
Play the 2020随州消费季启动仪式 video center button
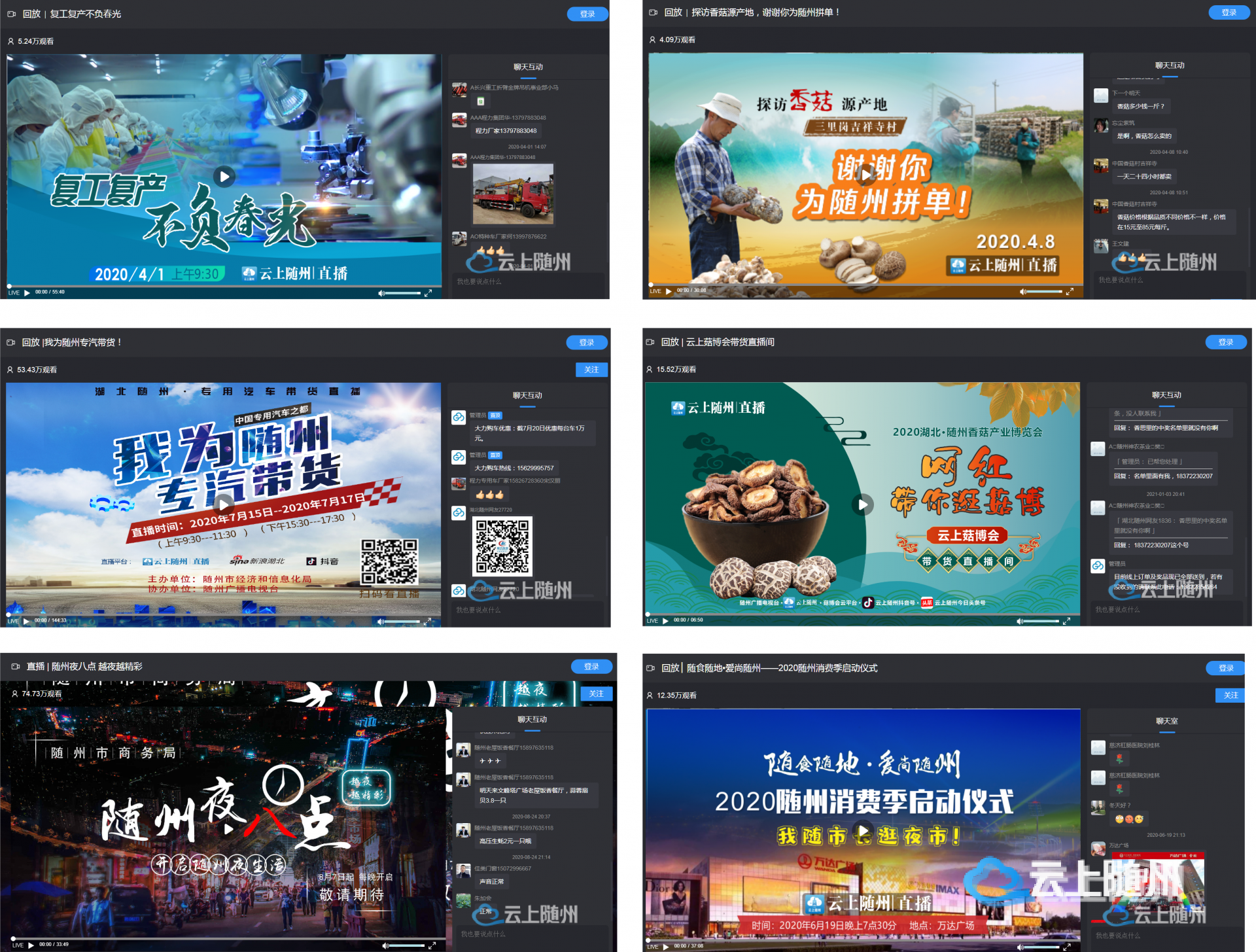coord(863,831)
